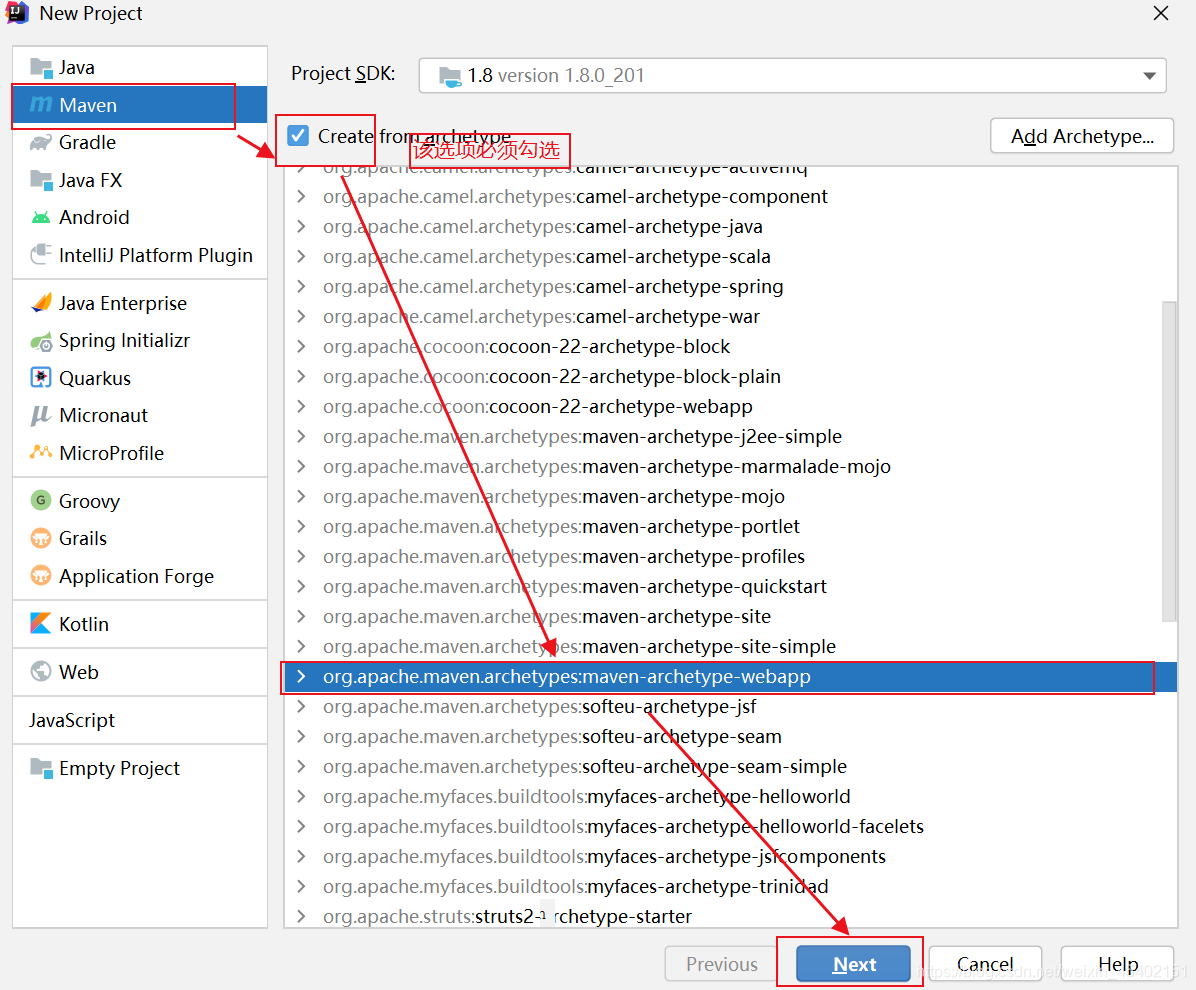Click the Java FX folder icon

click(x=40, y=180)
